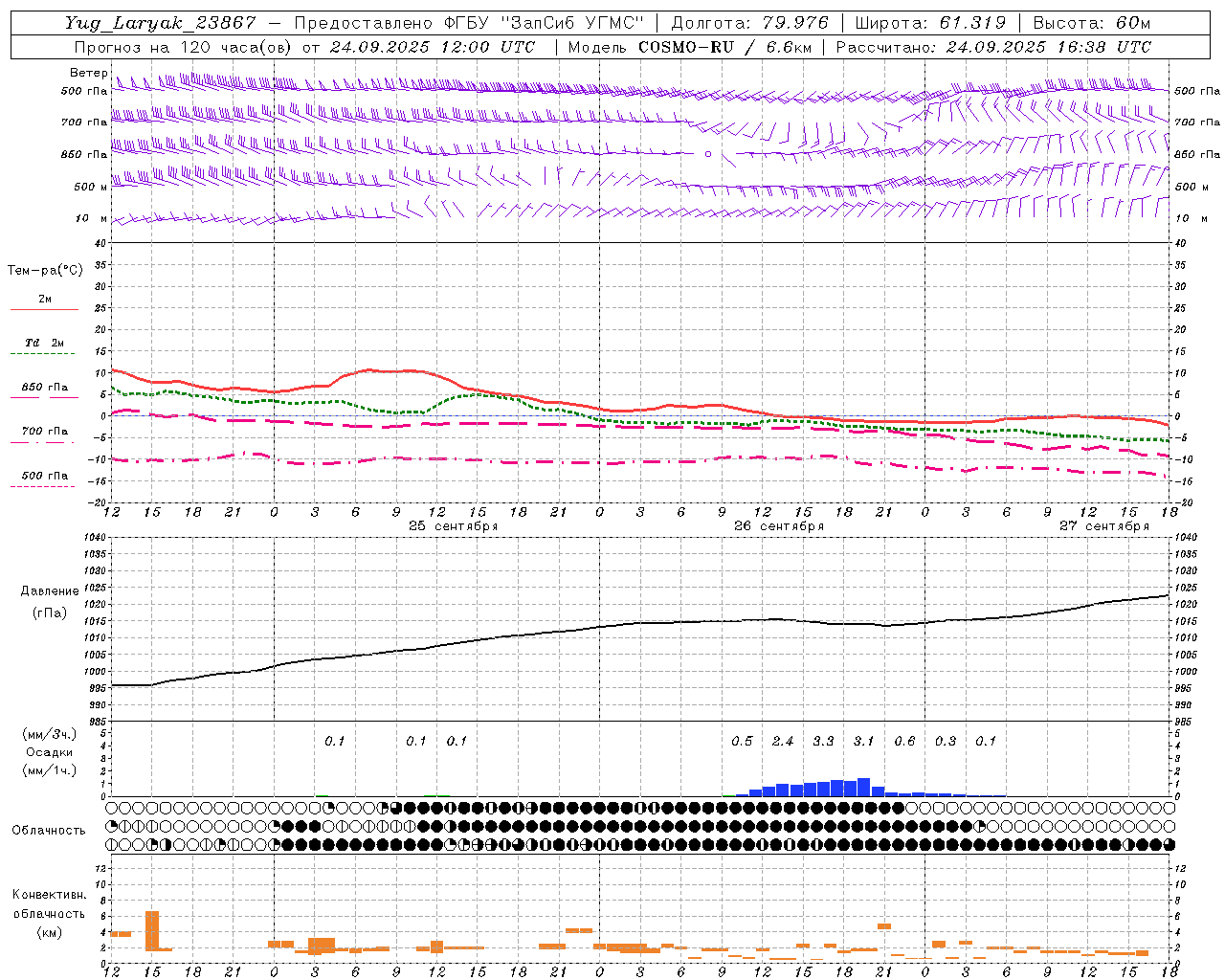This screenshot has width=1225, height=980.
Task: Click the 'Td 2м' dew point legend entry
Action: point(45,343)
